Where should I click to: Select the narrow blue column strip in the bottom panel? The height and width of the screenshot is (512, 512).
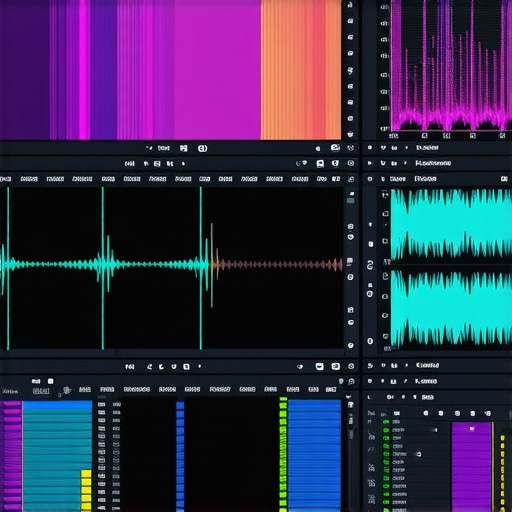tap(180, 456)
